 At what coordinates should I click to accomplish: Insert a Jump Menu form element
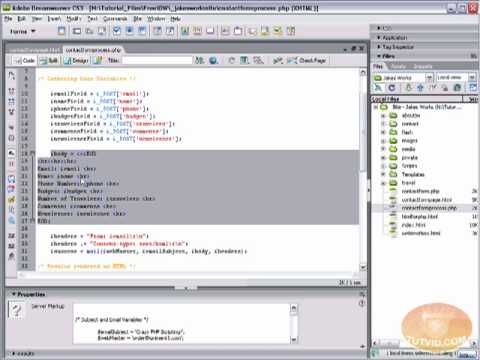pyautogui.click(x=170, y=31)
